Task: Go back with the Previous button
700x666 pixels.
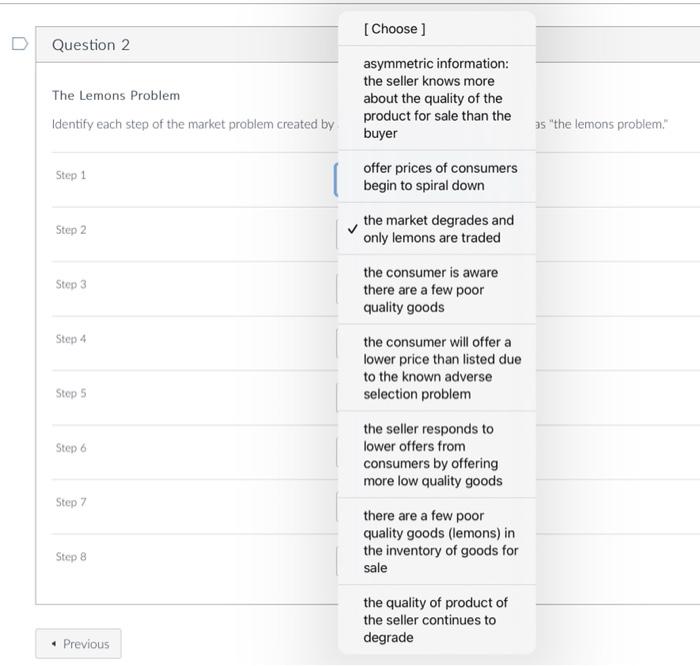Action: (x=79, y=644)
